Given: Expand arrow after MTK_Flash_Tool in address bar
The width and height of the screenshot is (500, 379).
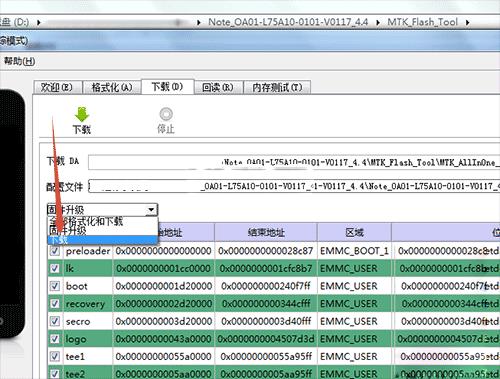Looking at the screenshot, I should coord(467,23).
